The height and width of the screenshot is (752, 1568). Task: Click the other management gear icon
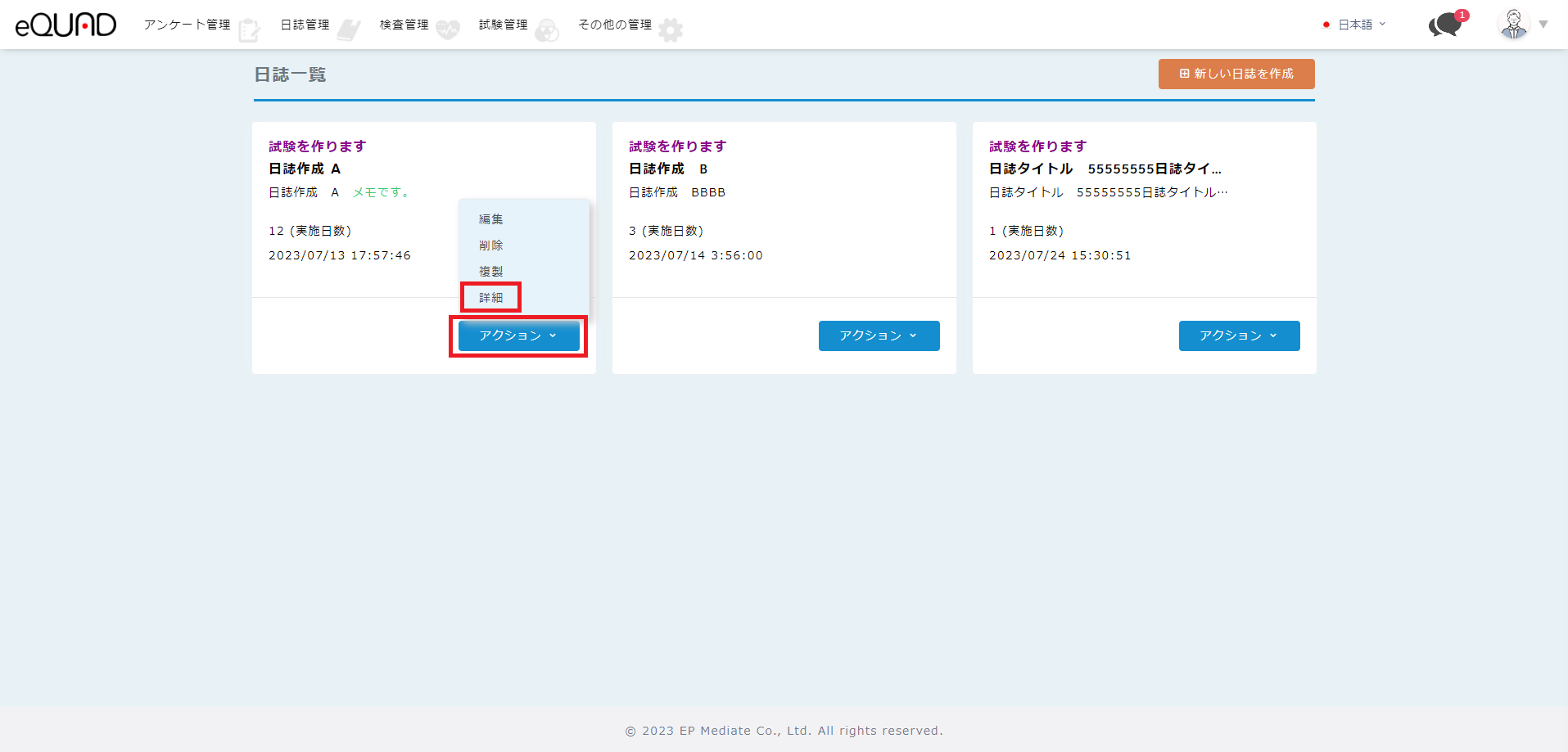click(x=671, y=30)
